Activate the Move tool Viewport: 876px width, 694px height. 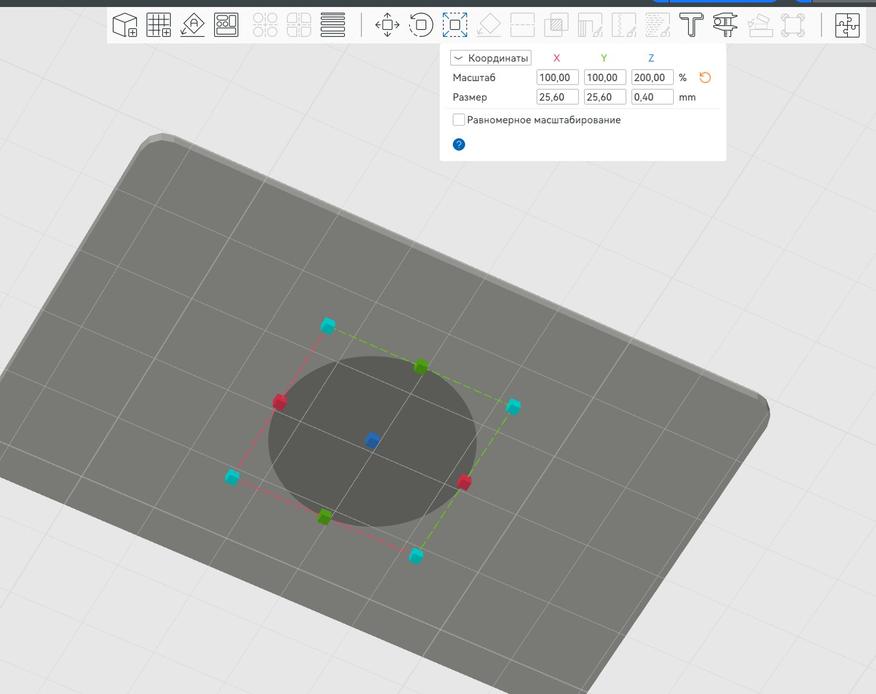[387, 25]
